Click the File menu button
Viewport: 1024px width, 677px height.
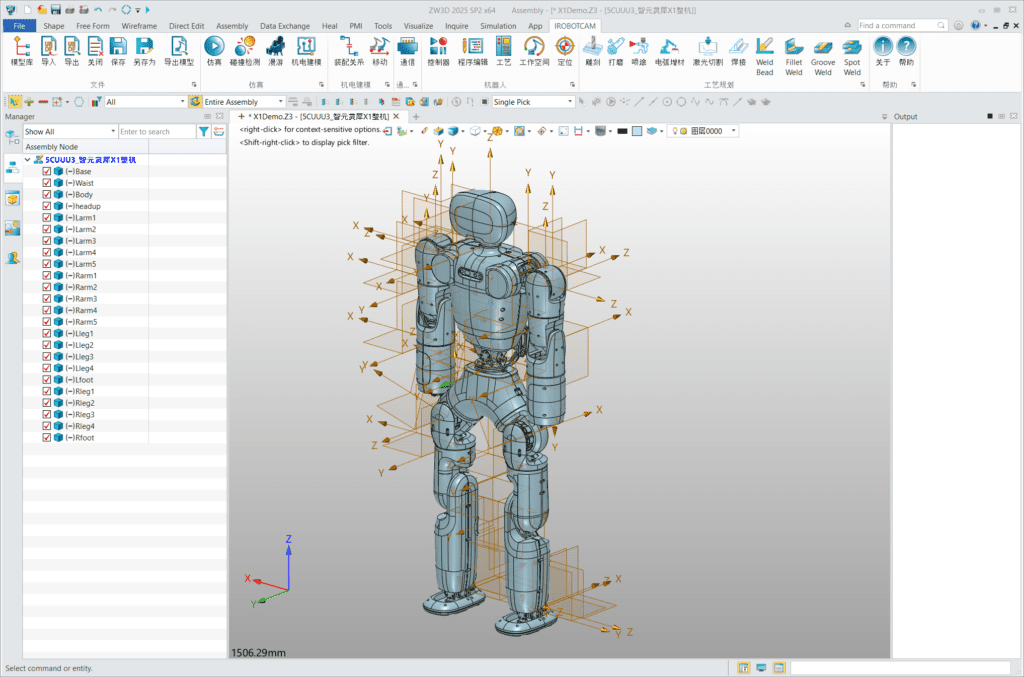(20, 26)
